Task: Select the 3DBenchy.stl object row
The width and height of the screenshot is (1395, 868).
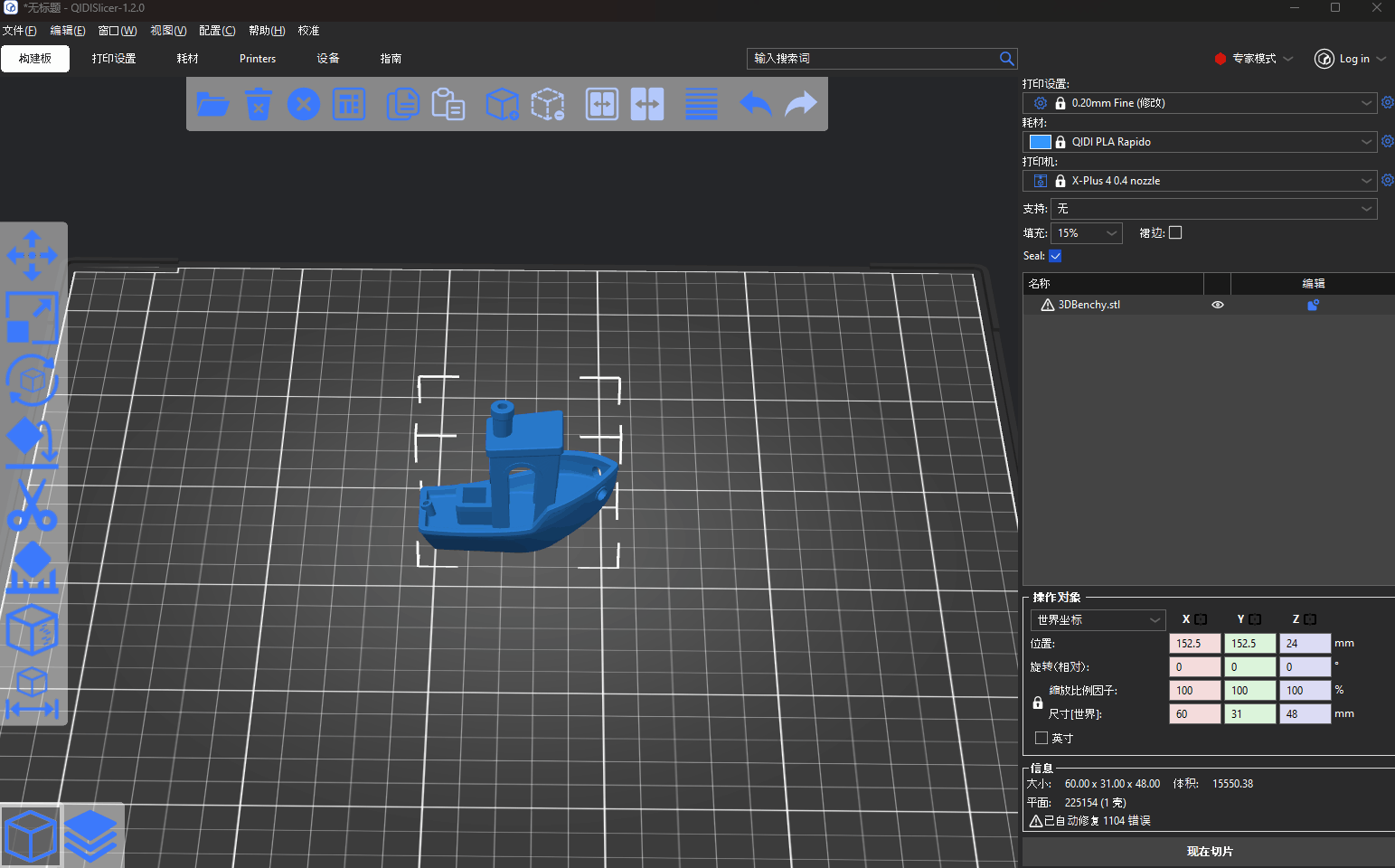Action: [x=1209, y=305]
